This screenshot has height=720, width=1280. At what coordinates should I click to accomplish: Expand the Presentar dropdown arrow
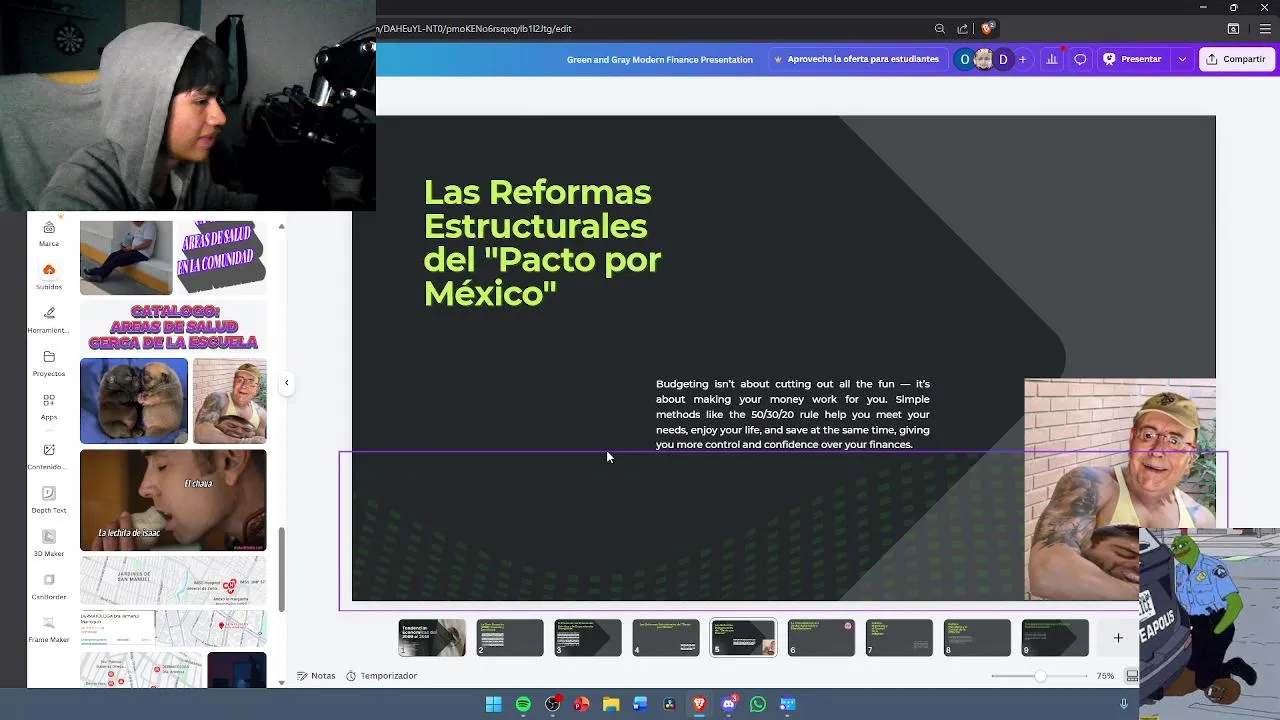1182,59
